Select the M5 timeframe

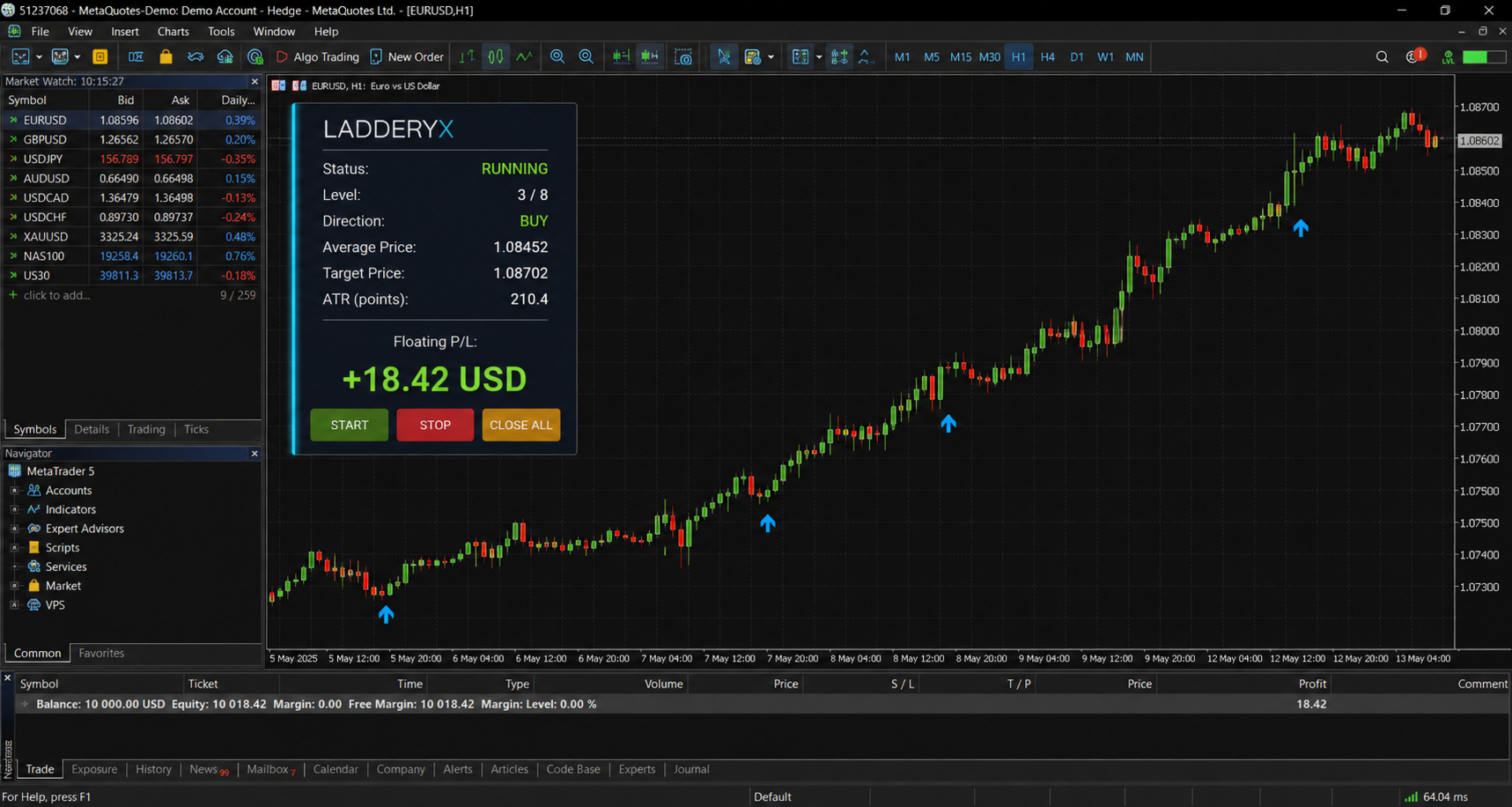click(x=932, y=56)
